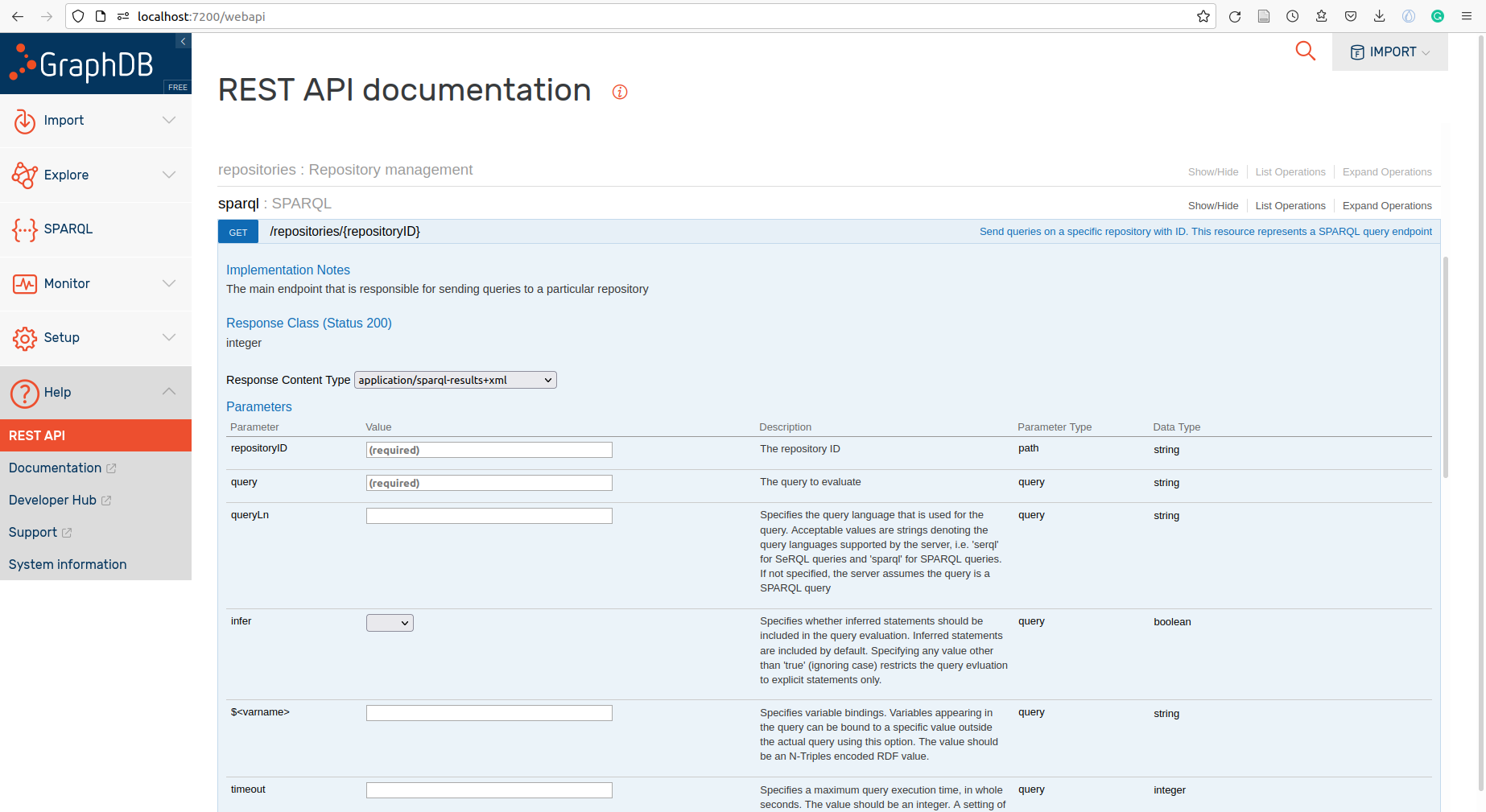This screenshot has width=1486, height=812.
Task: Reload the page using browser refresh icon
Action: pos(1234,16)
